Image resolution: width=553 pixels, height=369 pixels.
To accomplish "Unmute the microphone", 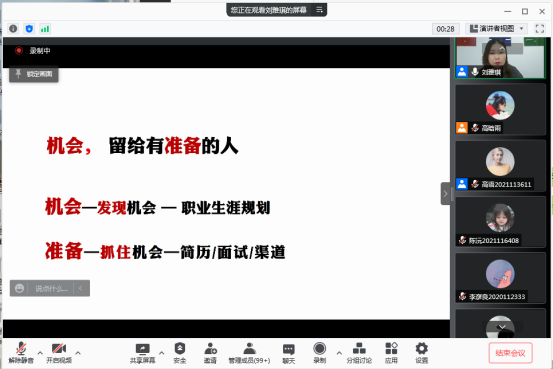I will tap(21, 353).
